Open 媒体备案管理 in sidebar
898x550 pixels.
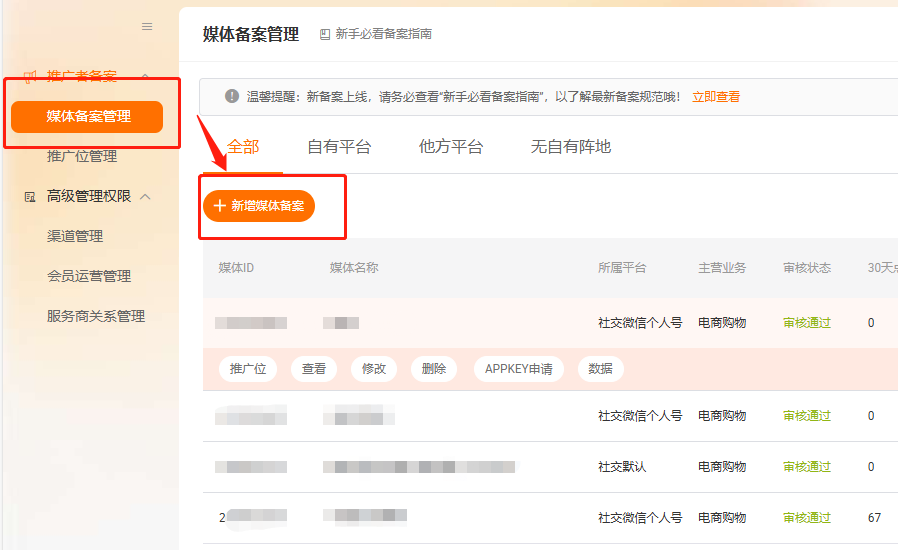click(88, 116)
